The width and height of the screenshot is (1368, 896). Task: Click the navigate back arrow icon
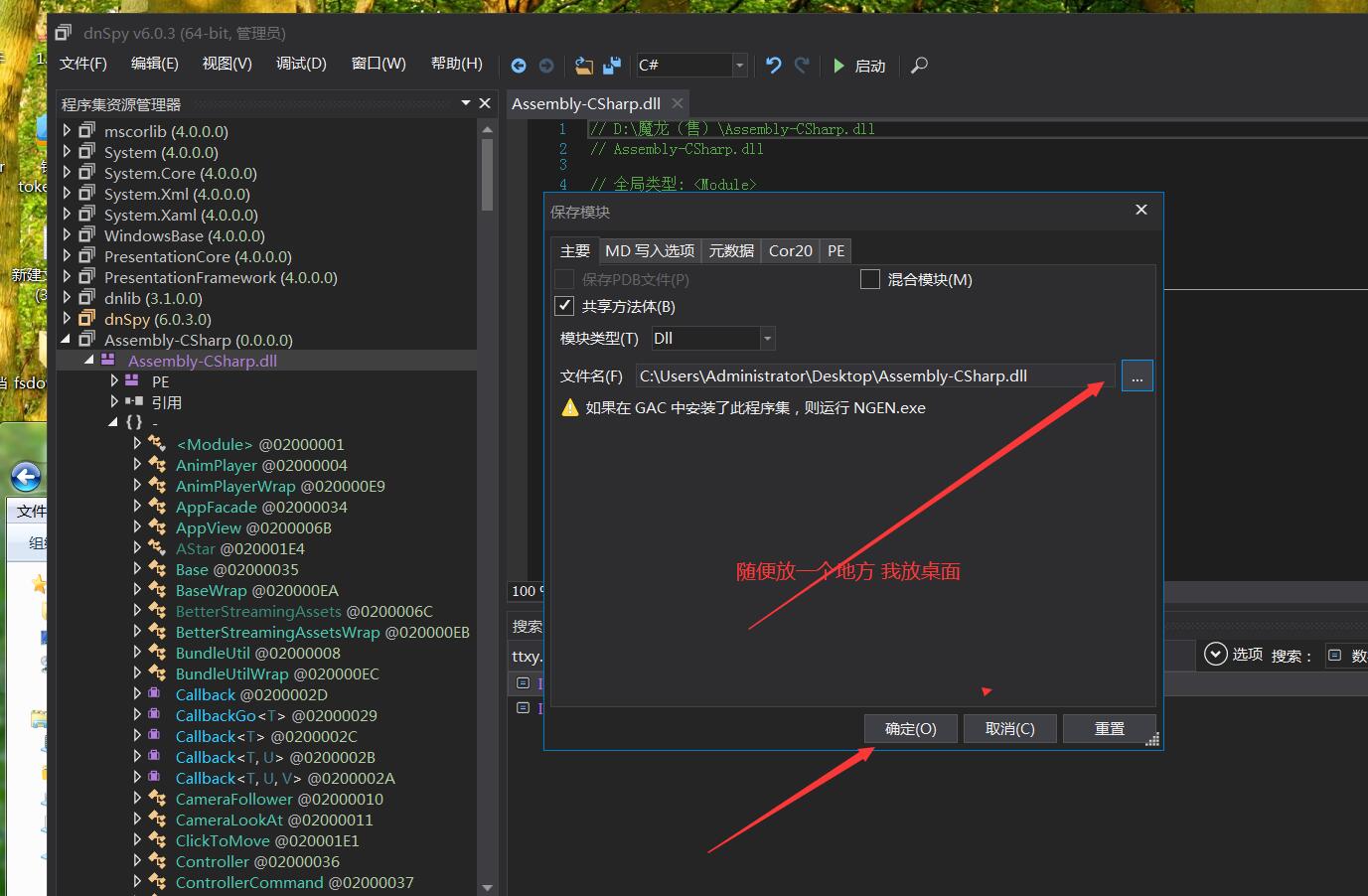tap(519, 66)
